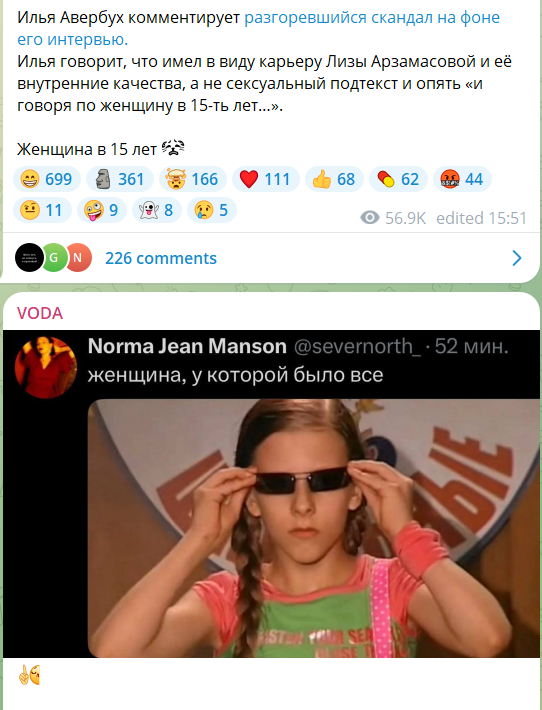Screen dimensions: 542x710
Task: Click the Norma Jean Manson avatar
Action: pos(46,367)
